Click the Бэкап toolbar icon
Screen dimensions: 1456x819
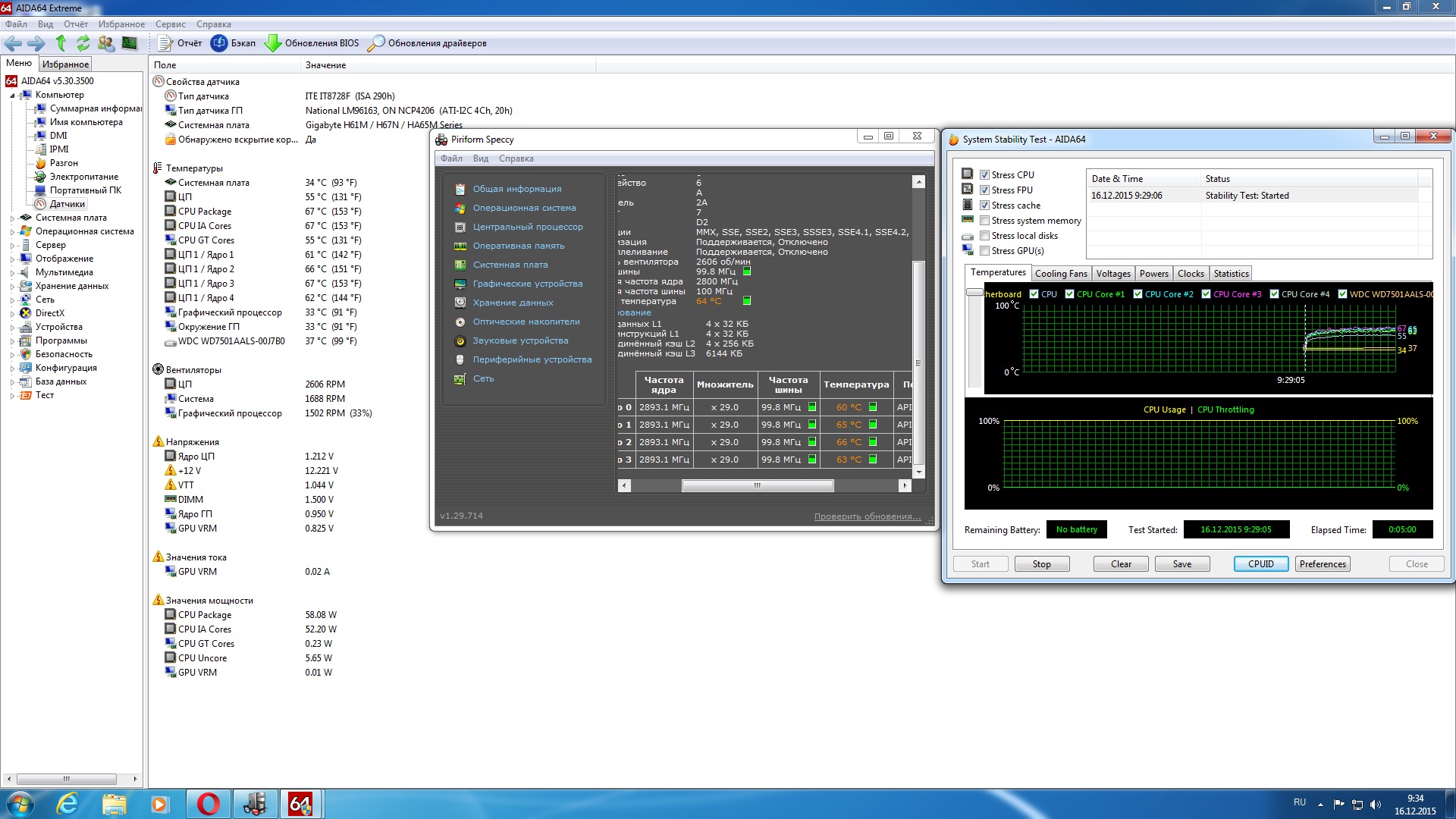coord(219,43)
